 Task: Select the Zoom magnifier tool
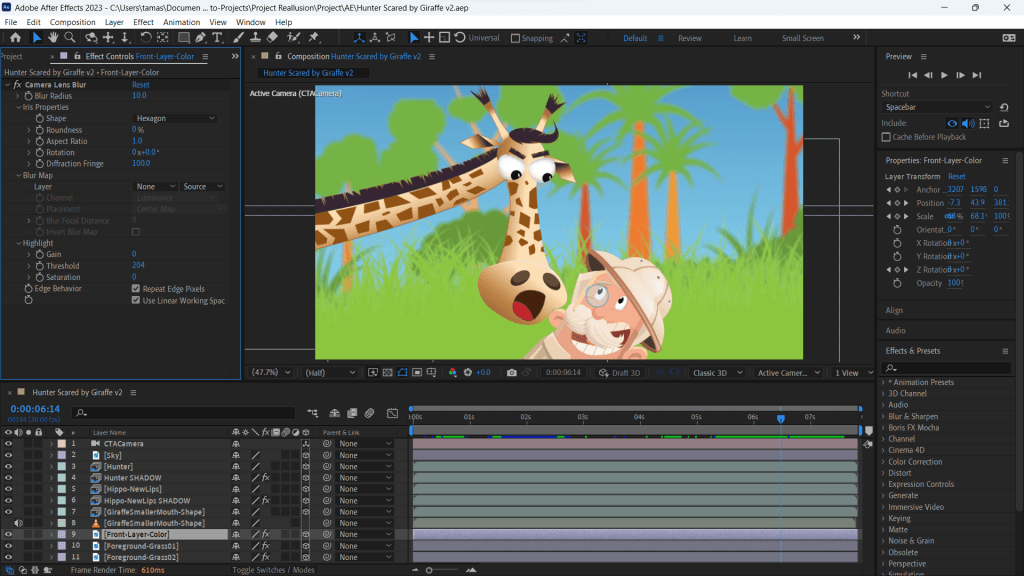(70, 38)
